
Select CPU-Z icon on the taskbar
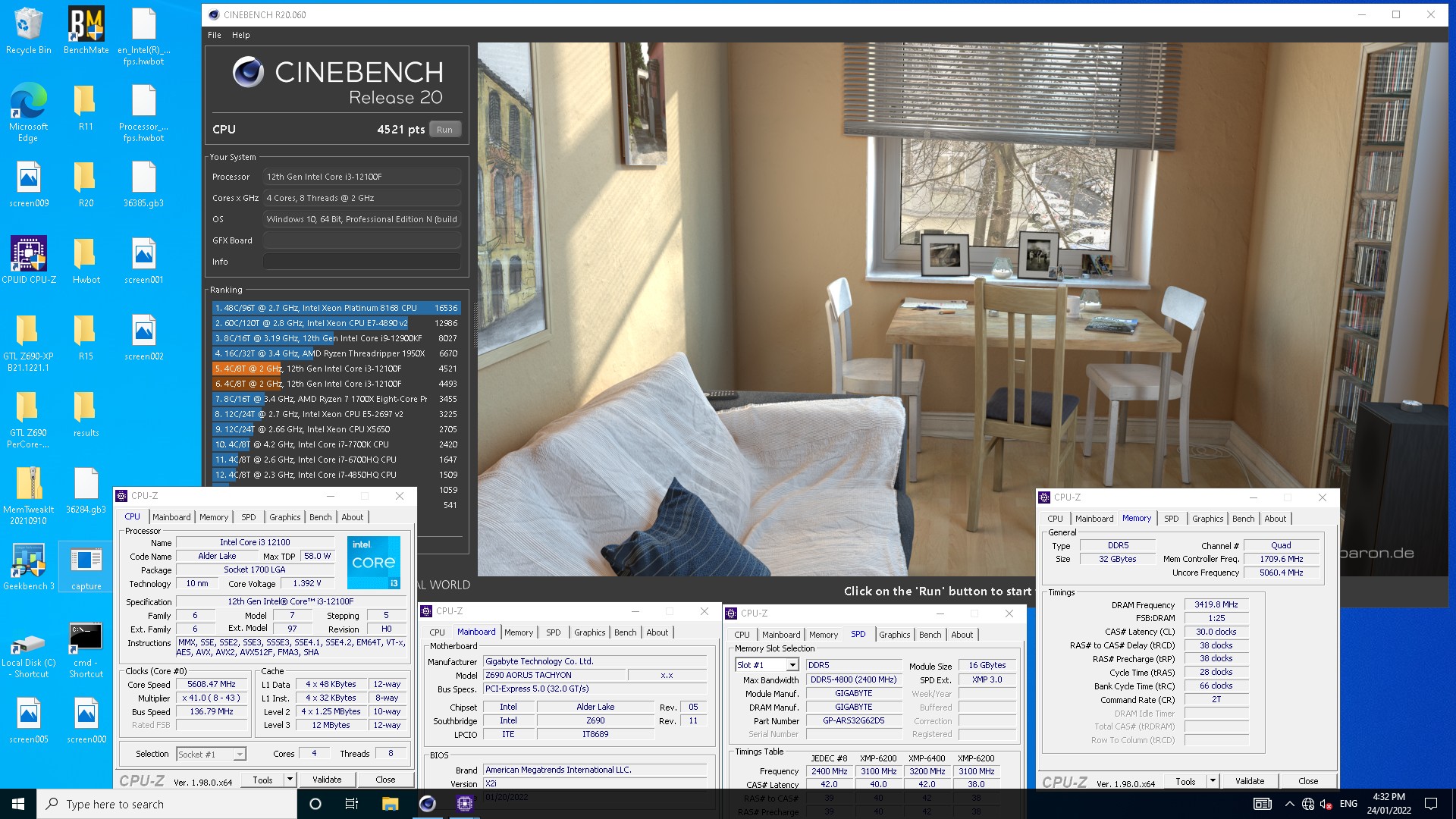coord(465,804)
